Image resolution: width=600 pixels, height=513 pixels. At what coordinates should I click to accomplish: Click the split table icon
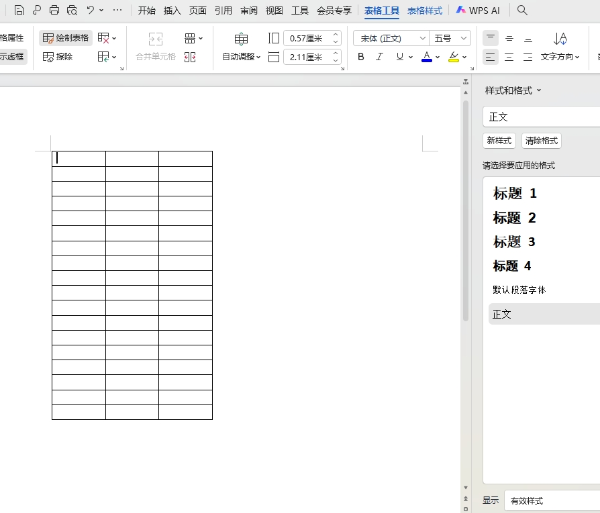pyautogui.click(x=190, y=57)
